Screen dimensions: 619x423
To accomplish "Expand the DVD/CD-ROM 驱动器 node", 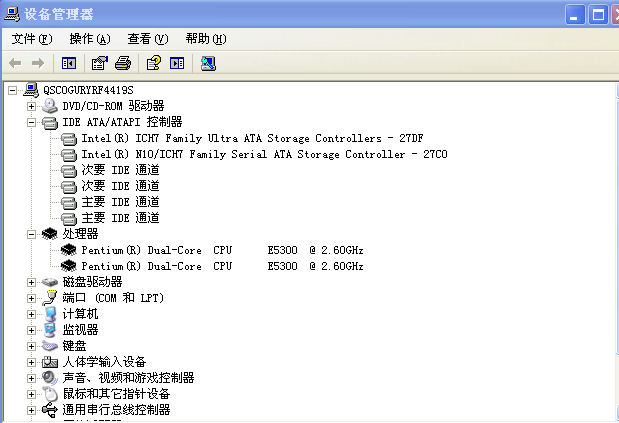I will pos(32,106).
